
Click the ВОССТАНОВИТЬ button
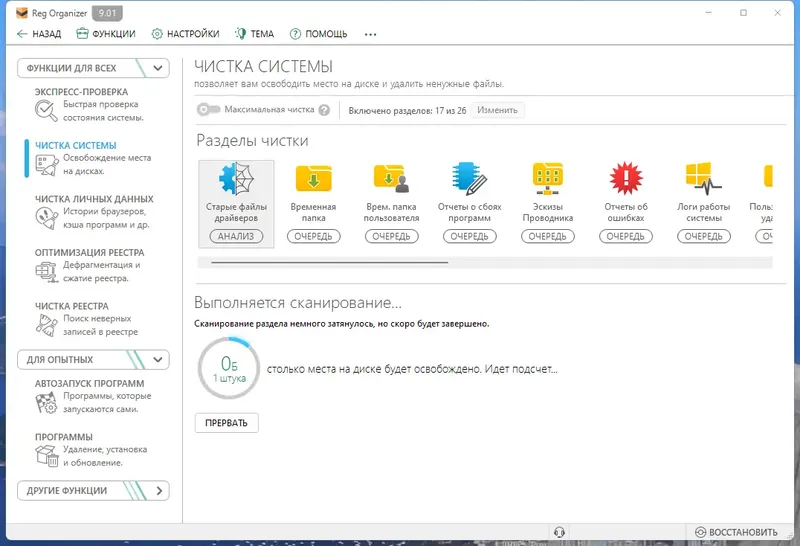pyautogui.click(x=737, y=532)
